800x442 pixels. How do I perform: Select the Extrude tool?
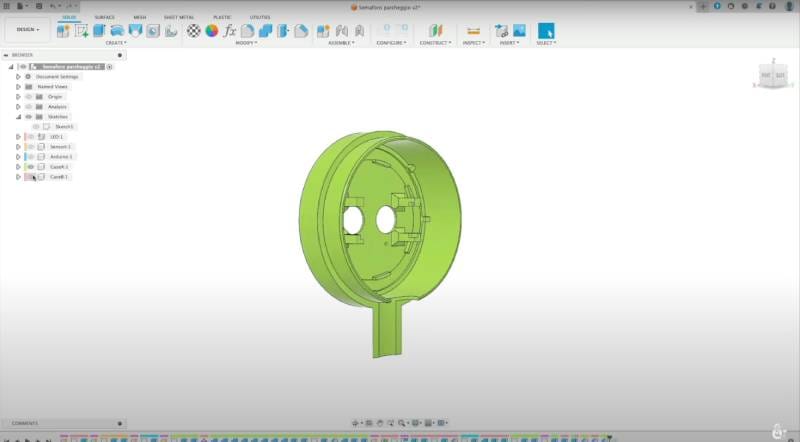coord(99,31)
